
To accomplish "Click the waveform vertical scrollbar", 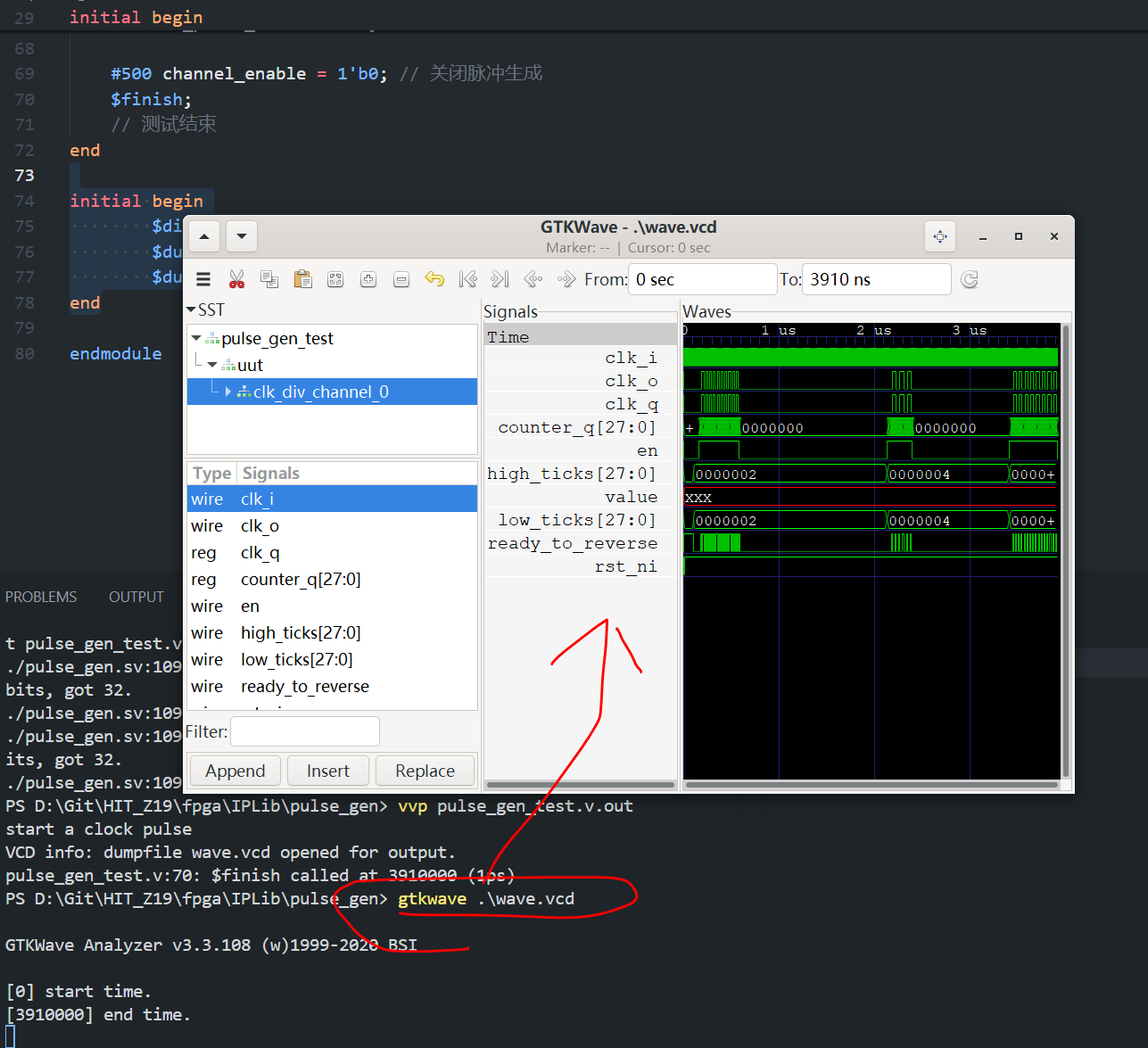I will coord(1065,551).
